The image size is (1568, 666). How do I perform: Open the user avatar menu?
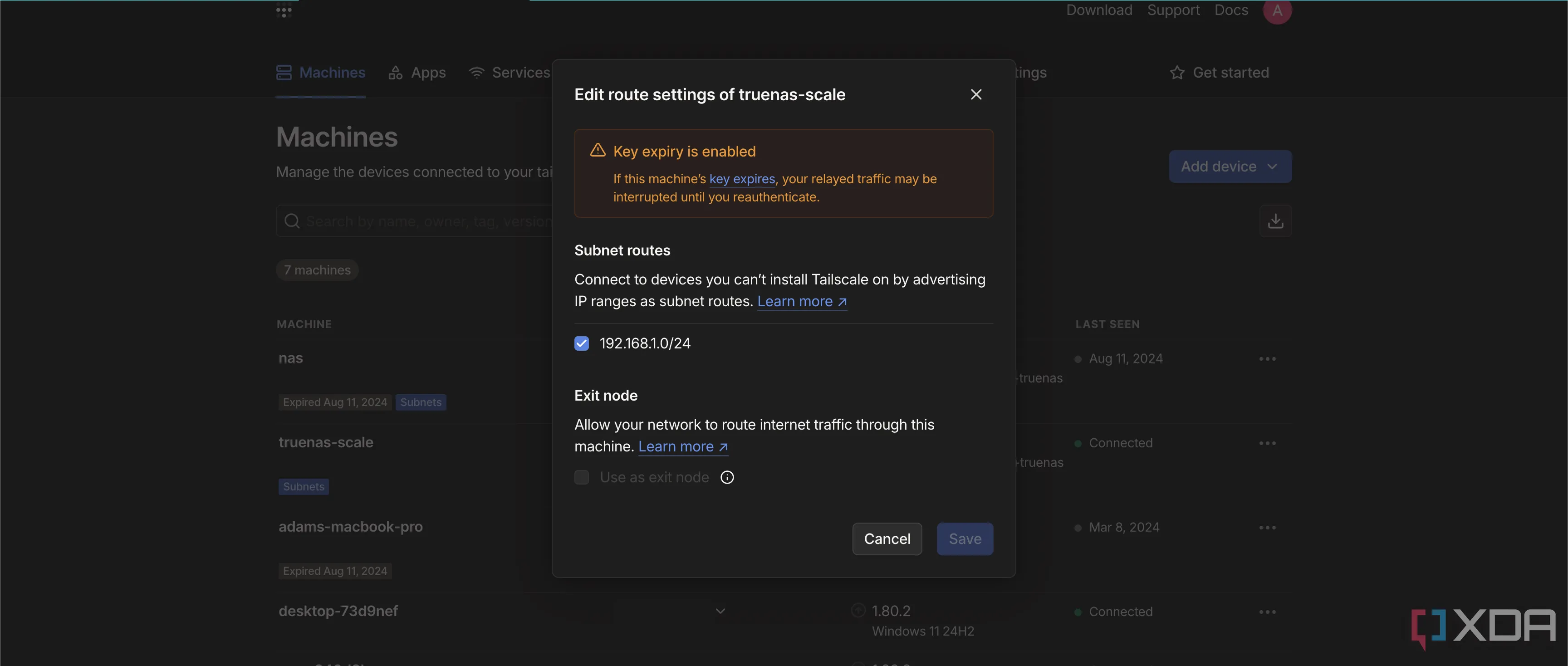tap(1277, 10)
